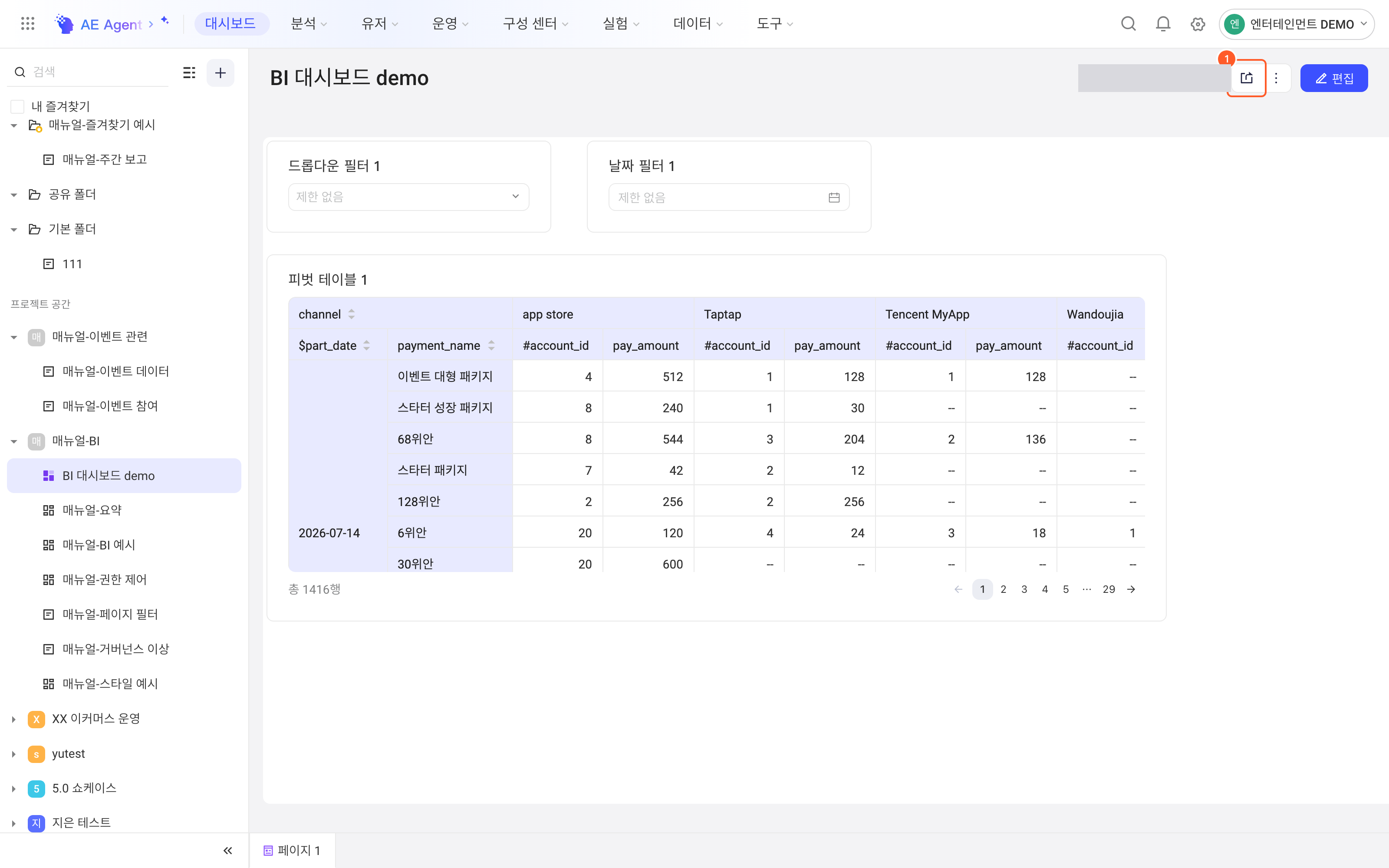
Task: Jump to page 29 of the table
Action: [x=1109, y=589]
